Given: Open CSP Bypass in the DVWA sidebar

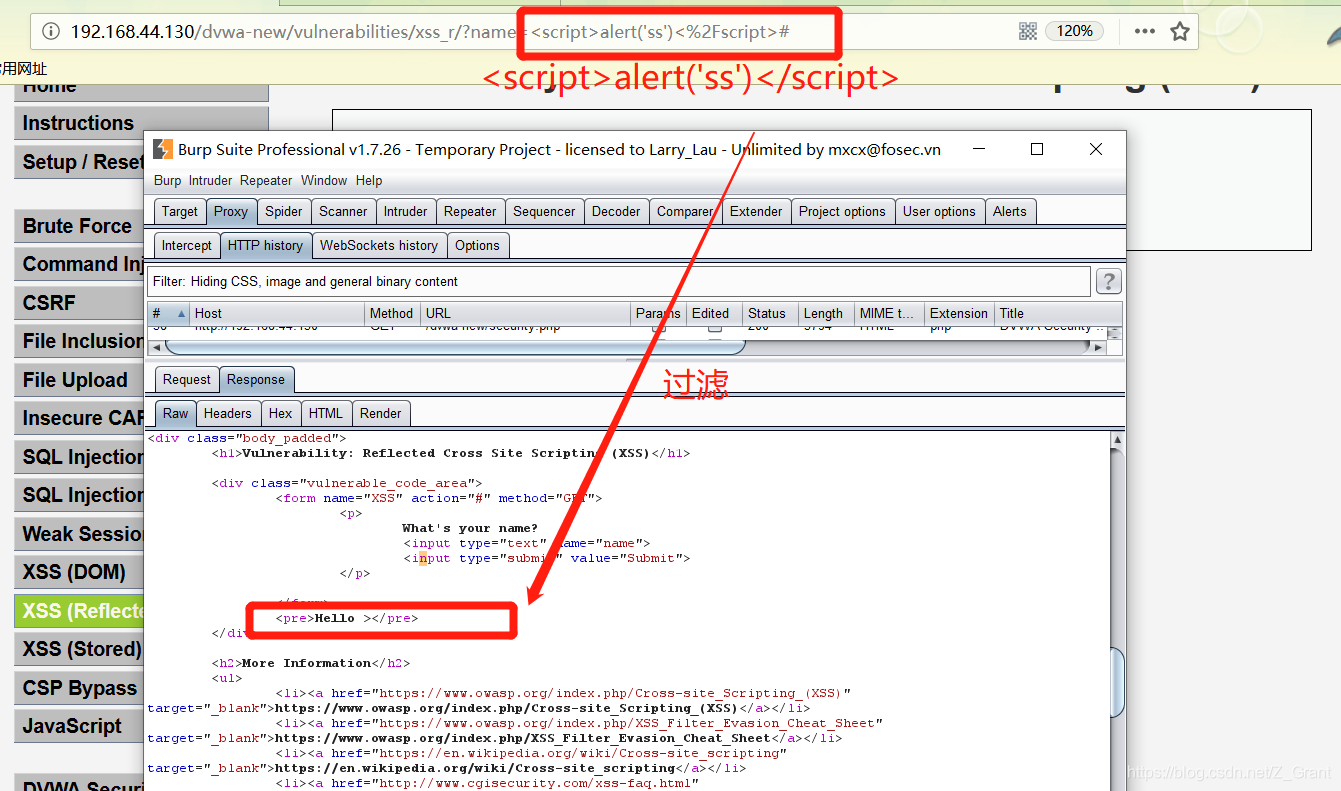Looking at the screenshot, I should tap(79, 688).
